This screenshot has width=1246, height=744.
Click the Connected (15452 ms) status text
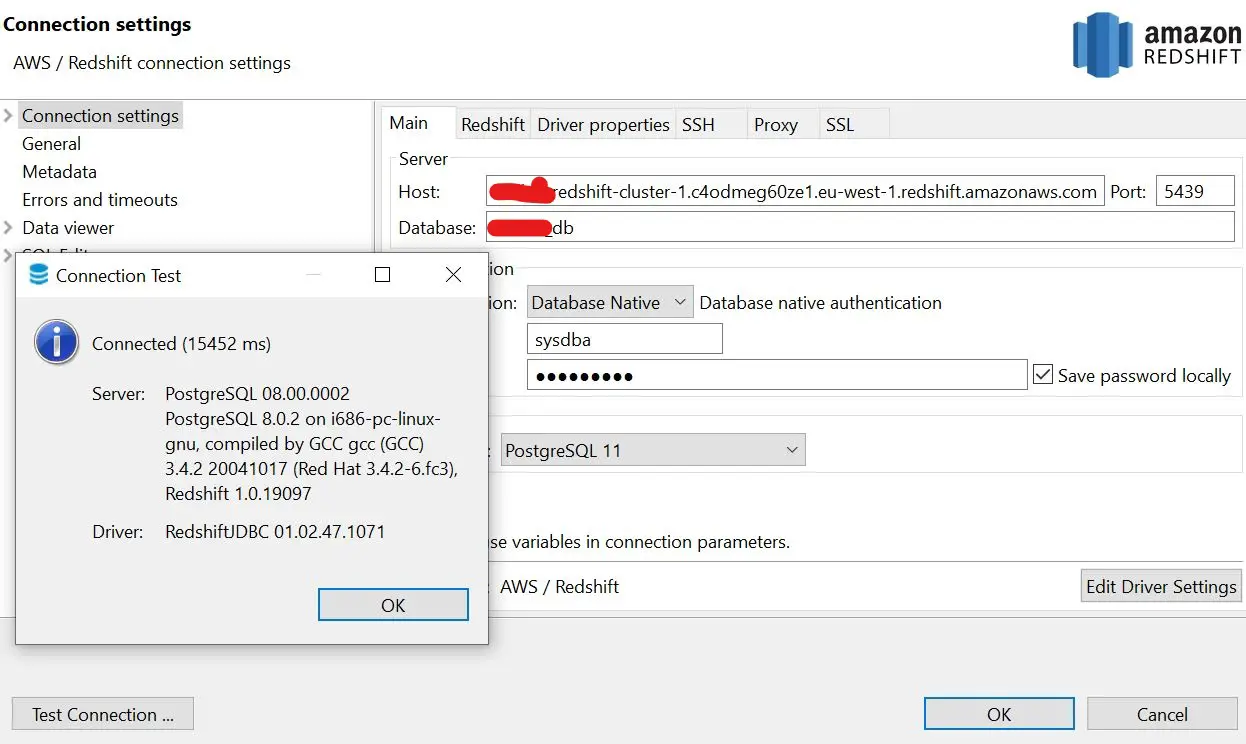click(x=181, y=343)
